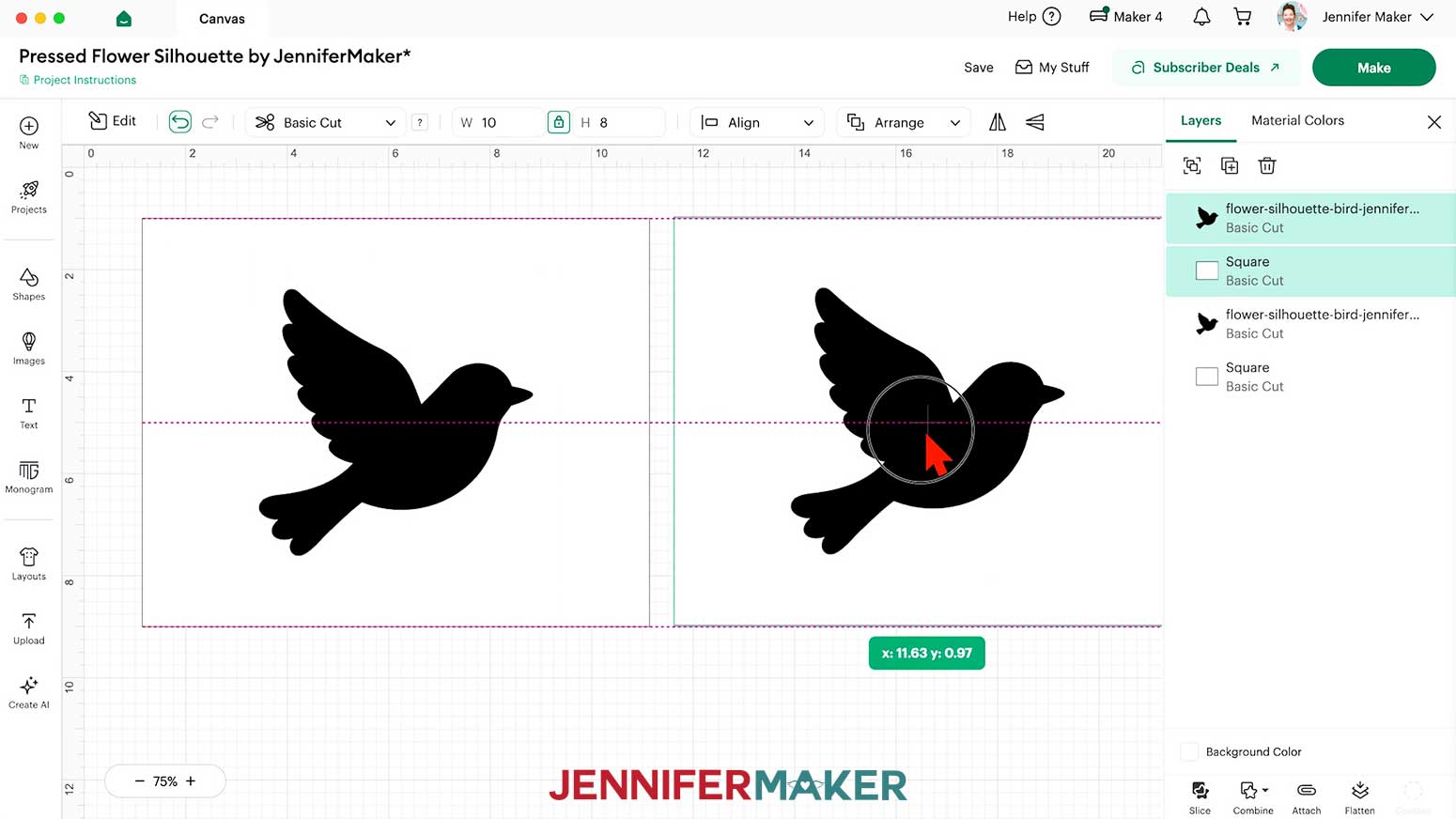Screen dimensions: 1456x819
Task: Flip vertically using the toolbar icon
Action: click(1035, 122)
